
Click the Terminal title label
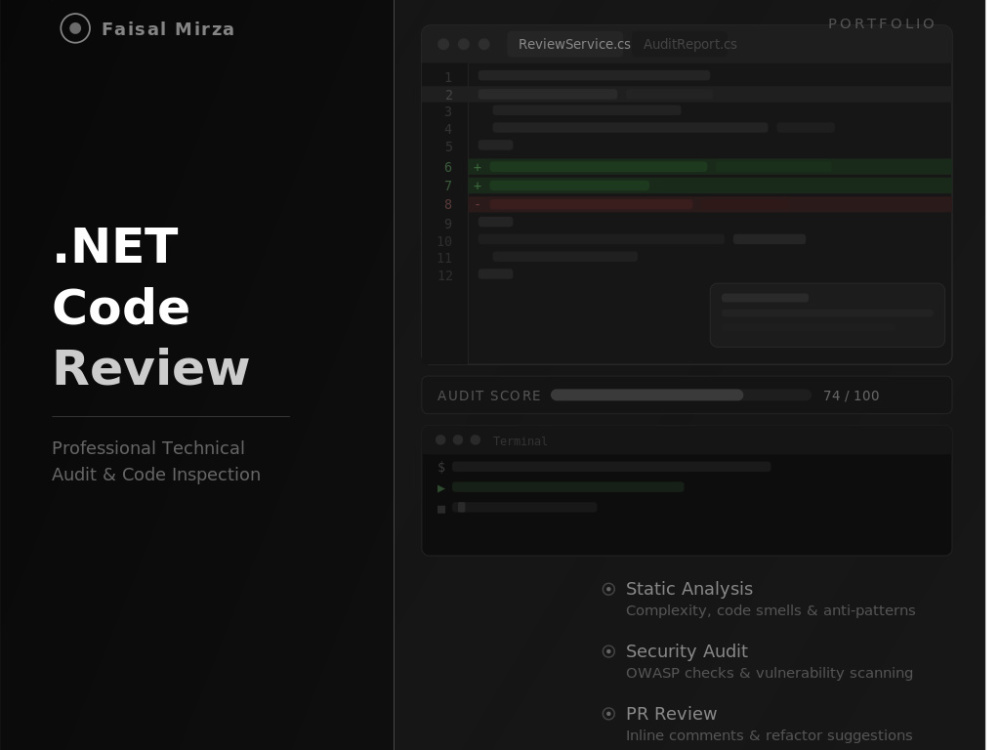pyautogui.click(x=520, y=441)
